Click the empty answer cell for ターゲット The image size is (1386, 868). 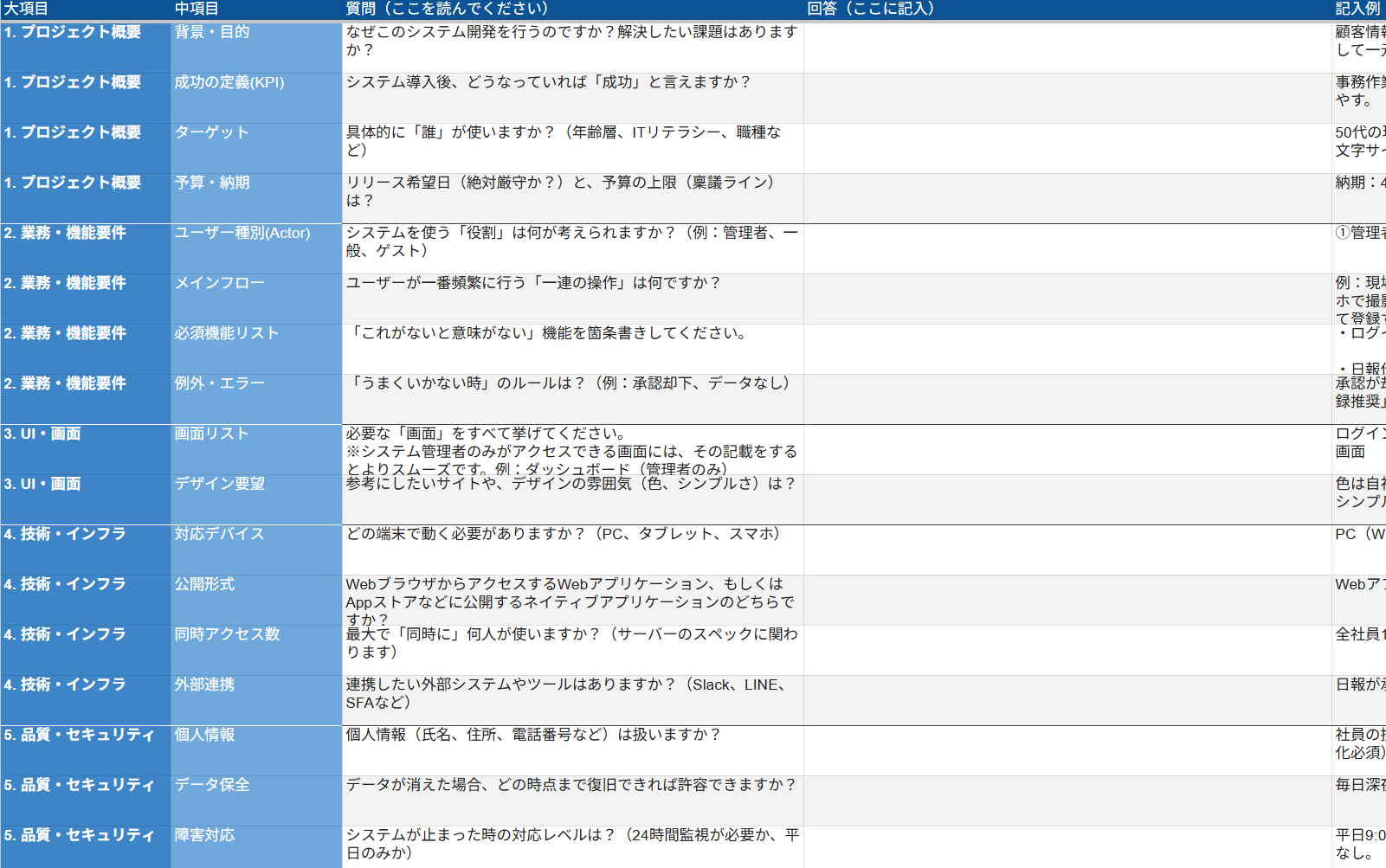(1067, 149)
